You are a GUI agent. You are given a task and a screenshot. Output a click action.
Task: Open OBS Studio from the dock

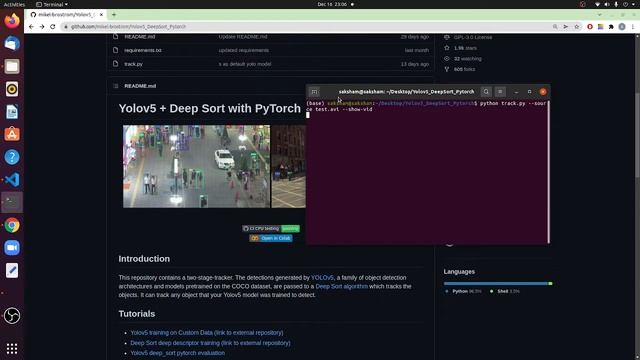[x=12, y=316]
